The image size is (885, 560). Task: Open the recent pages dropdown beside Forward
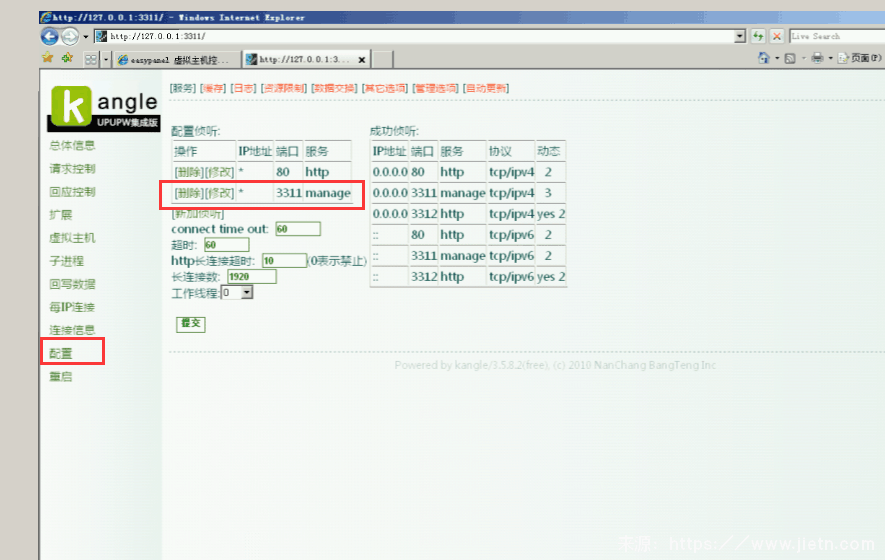pos(86,37)
